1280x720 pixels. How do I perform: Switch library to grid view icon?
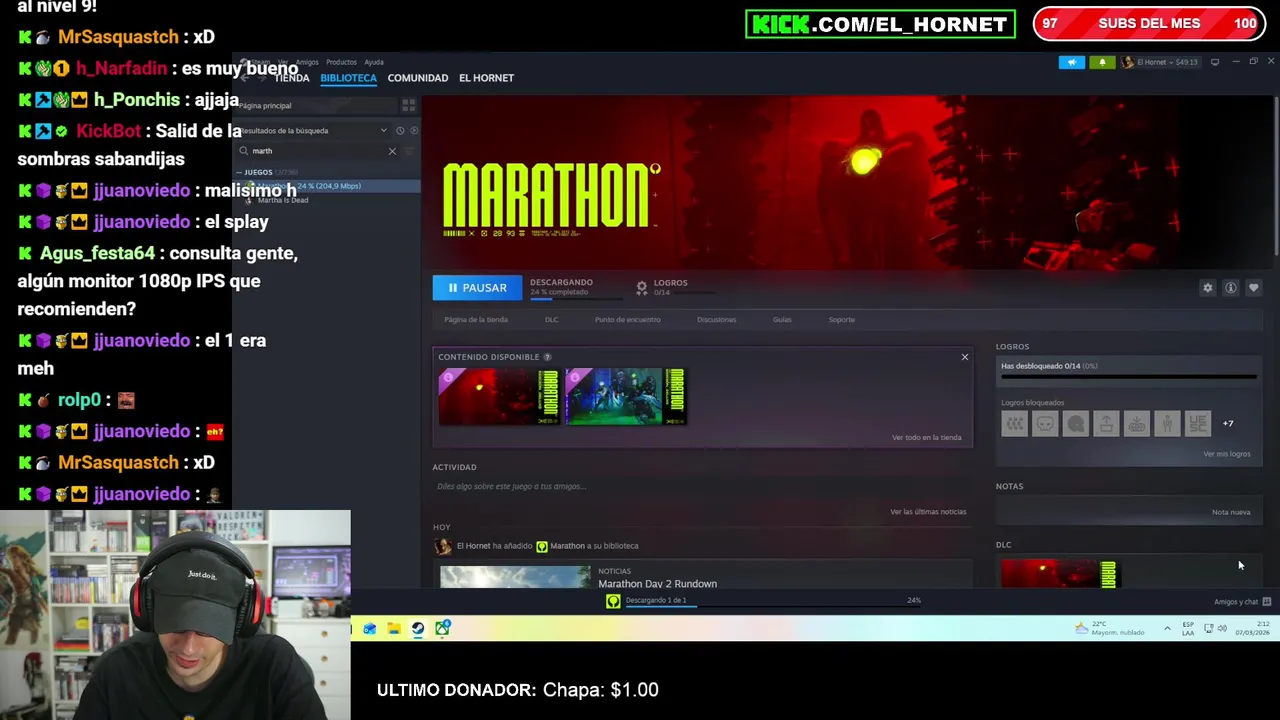tap(408, 105)
